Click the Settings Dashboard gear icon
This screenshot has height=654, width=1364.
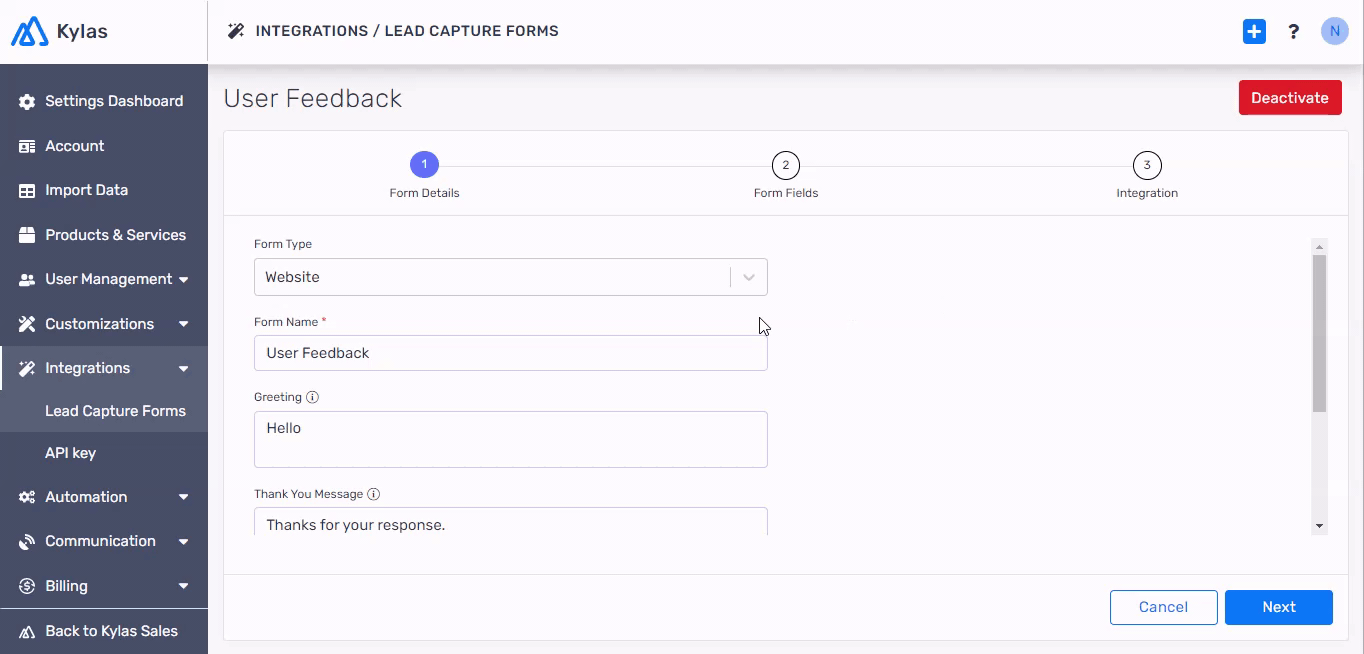tap(27, 102)
